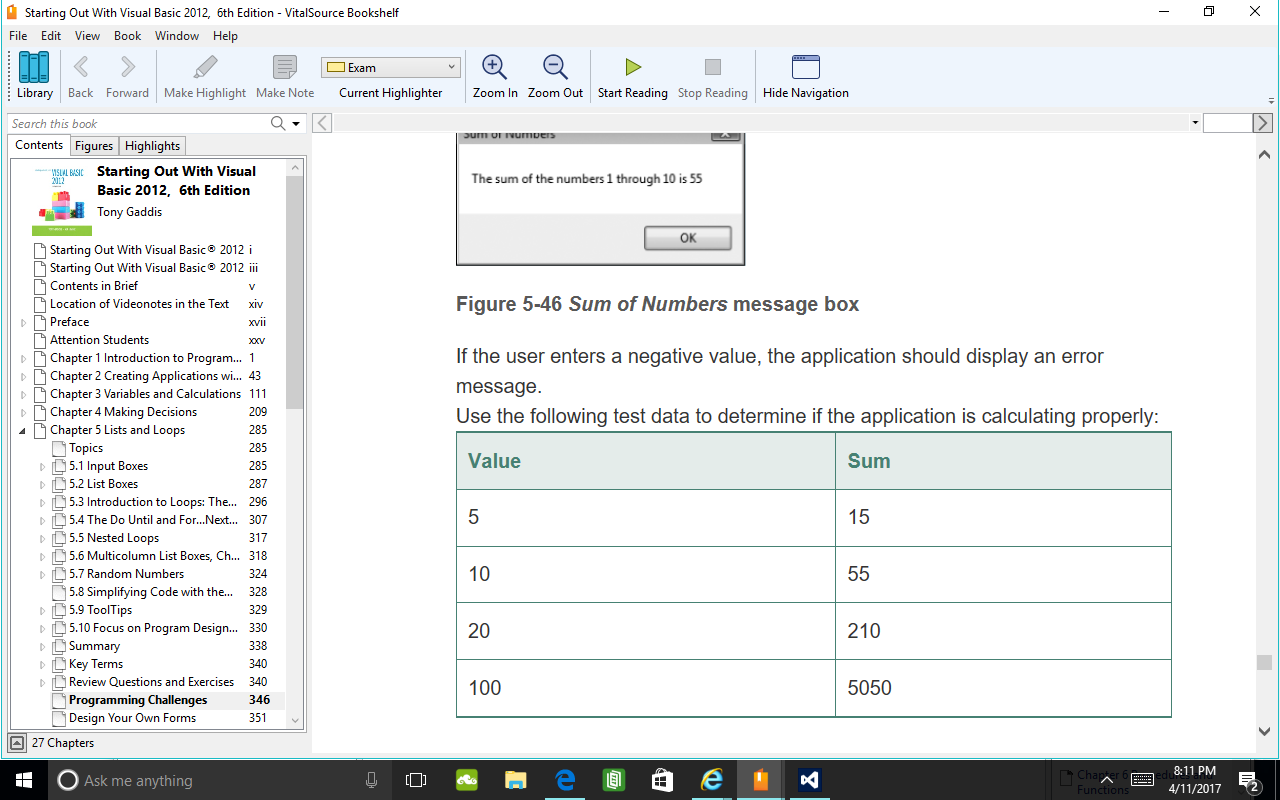Expand Chapter 4 Making Decisions
This screenshot has width=1280, height=800.
click(24, 412)
